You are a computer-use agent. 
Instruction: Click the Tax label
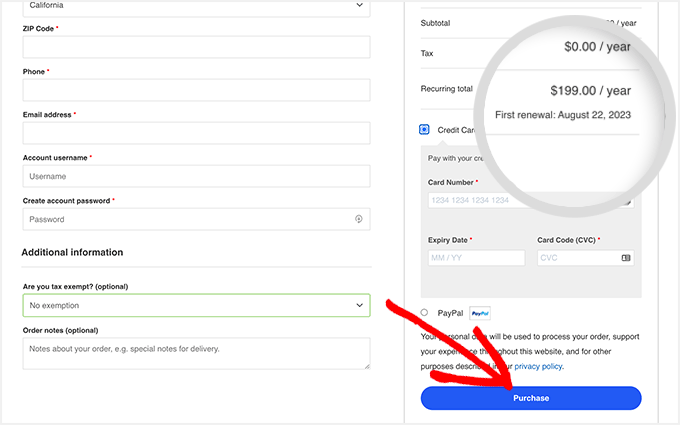427,53
